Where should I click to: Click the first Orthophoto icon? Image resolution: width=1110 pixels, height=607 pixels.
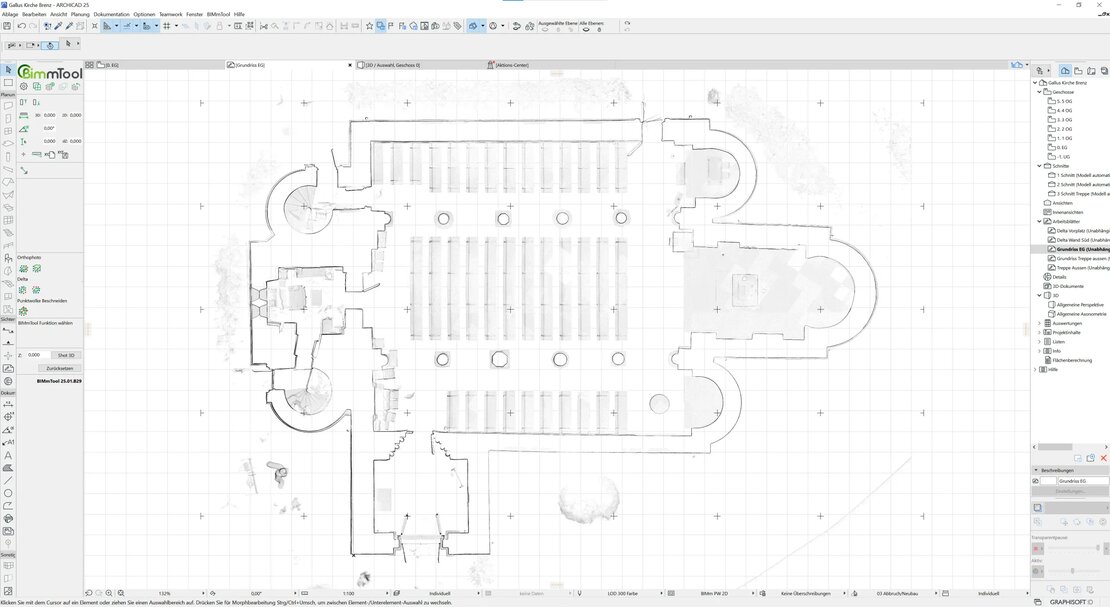23,268
